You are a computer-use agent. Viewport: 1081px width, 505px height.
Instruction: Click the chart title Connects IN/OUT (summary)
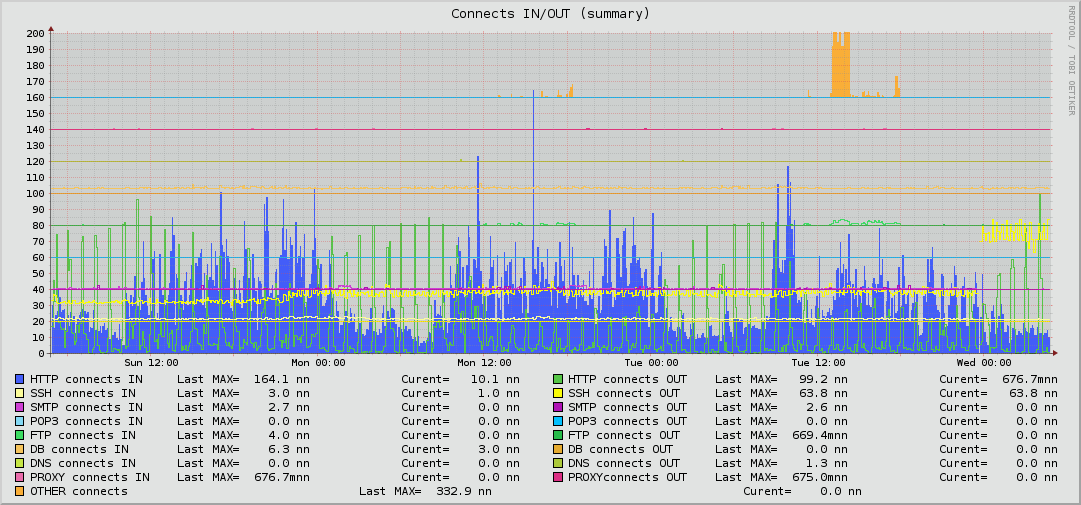point(550,14)
